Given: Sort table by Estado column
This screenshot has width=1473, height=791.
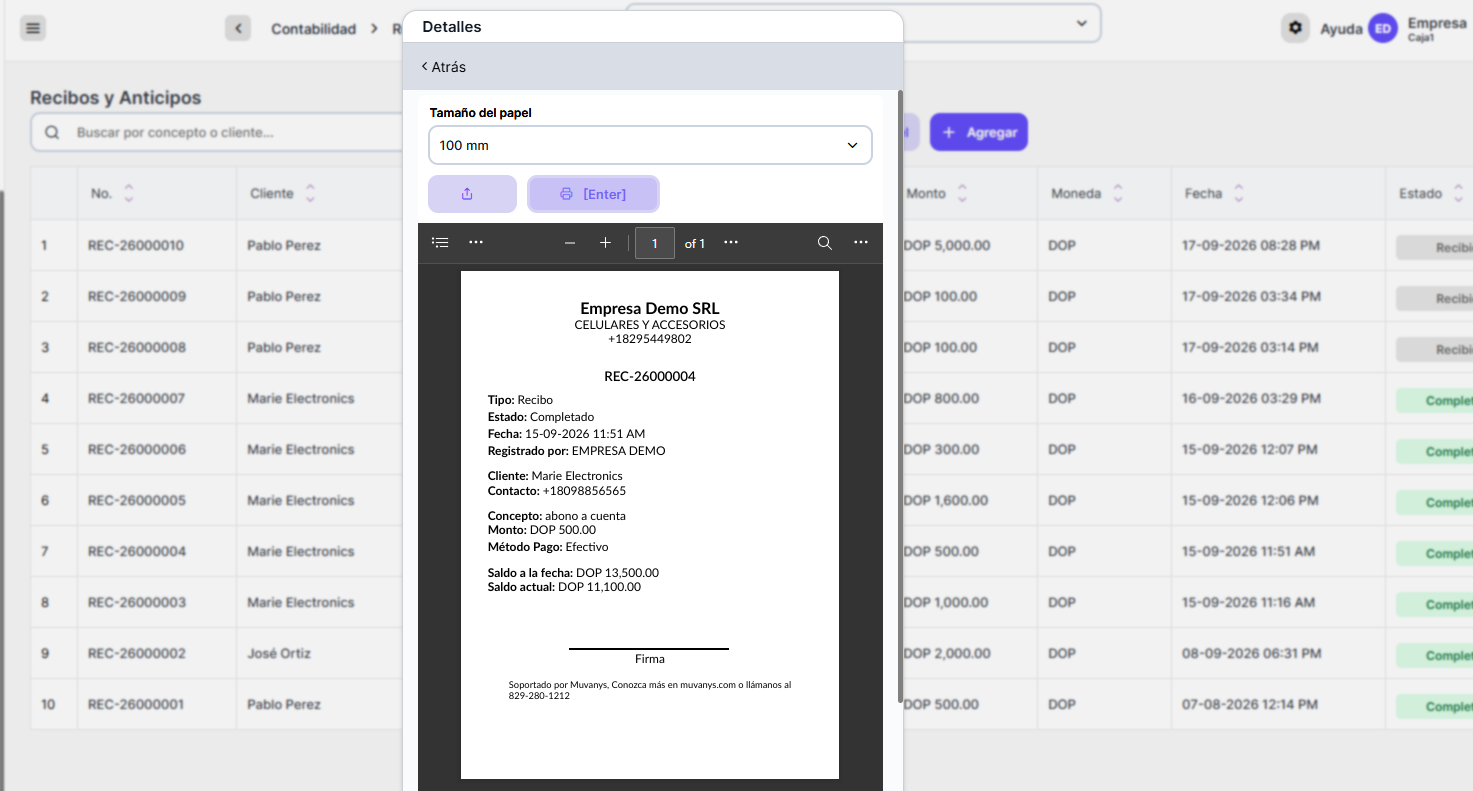Looking at the screenshot, I should [1459, 194].
